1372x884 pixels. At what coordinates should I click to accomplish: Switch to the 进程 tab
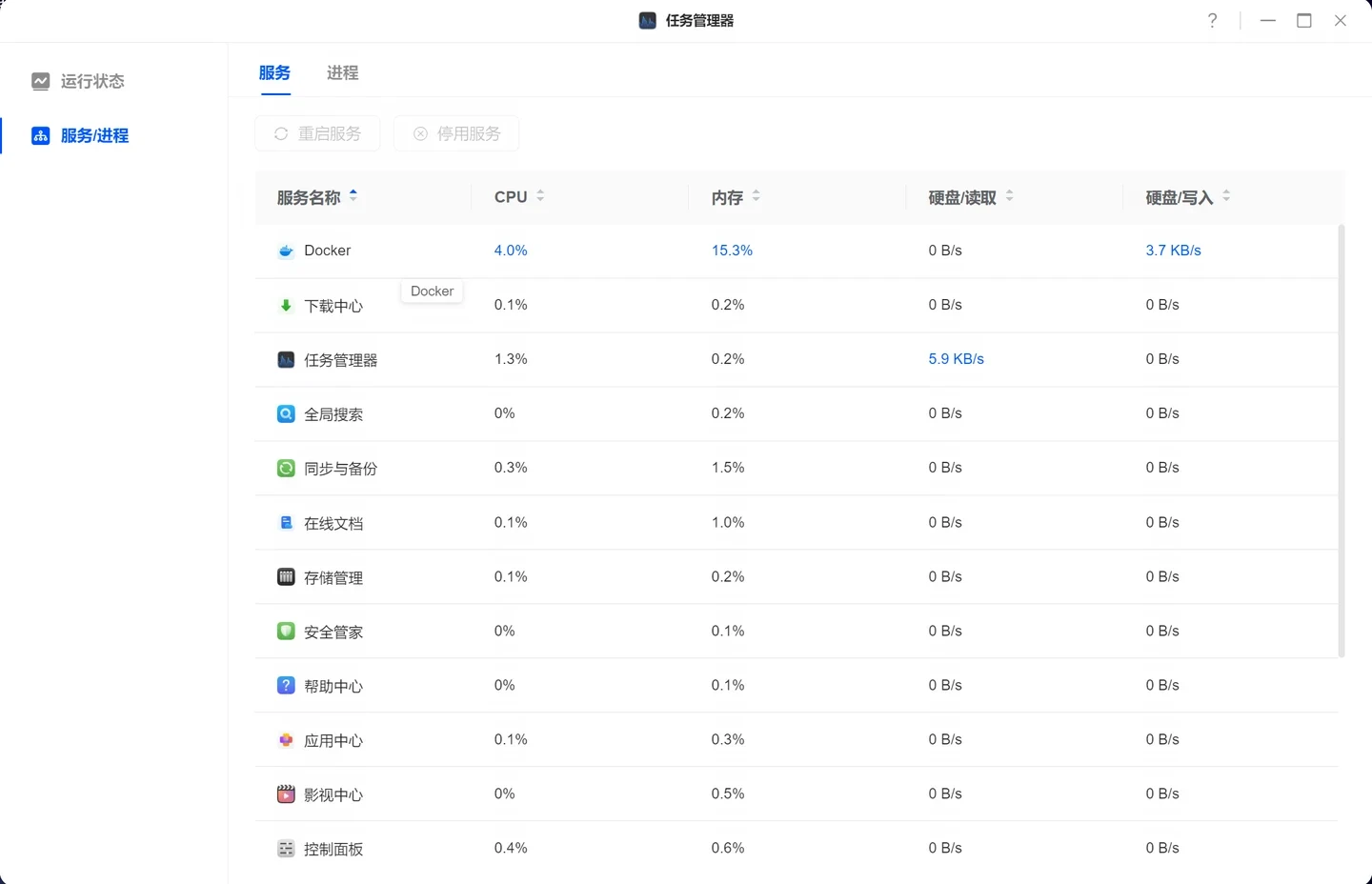(342, 72)
